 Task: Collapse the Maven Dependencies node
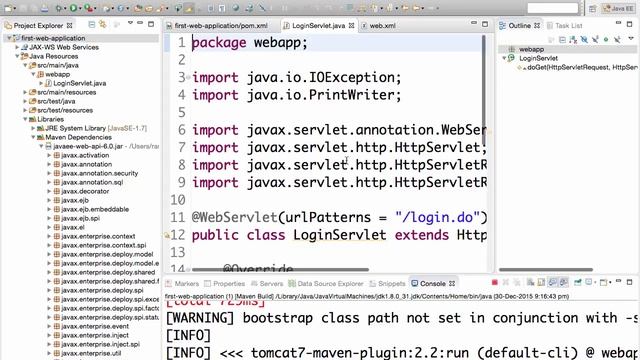33,137
